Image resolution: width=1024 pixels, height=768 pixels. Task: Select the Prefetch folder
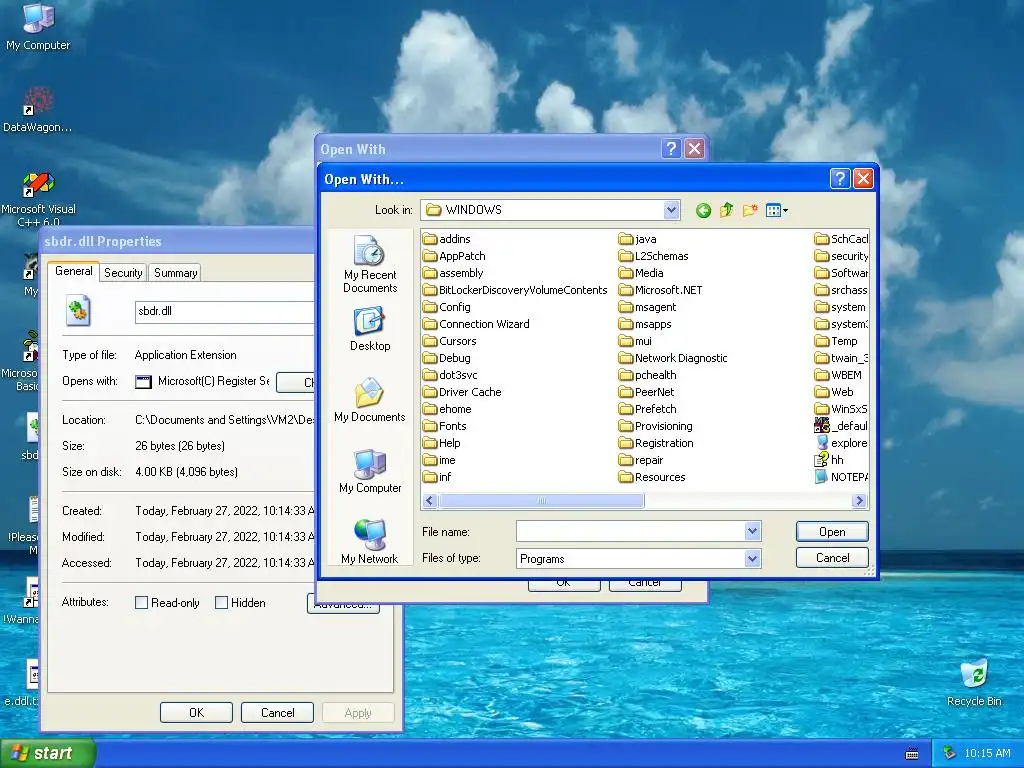click(x=648, y=409)
